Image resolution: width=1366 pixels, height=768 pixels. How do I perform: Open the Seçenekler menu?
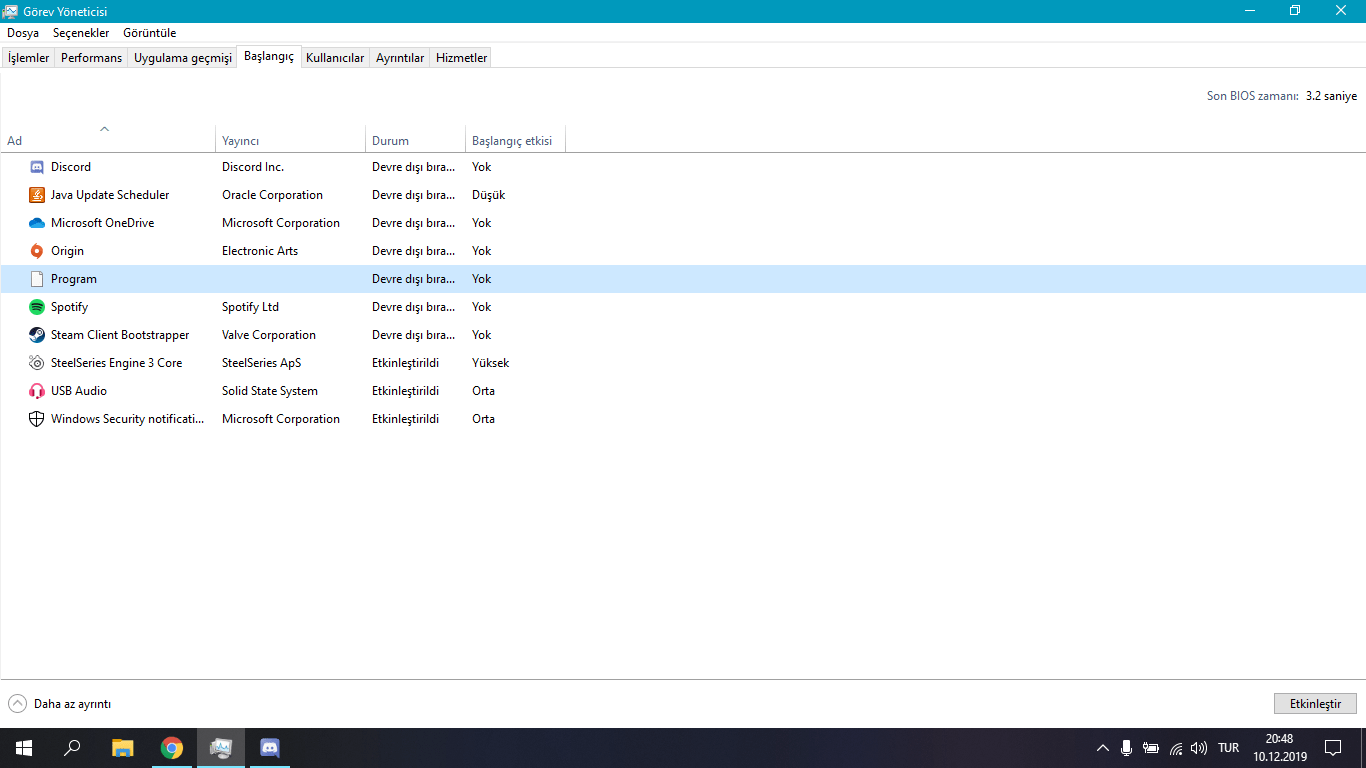(81, 33)
